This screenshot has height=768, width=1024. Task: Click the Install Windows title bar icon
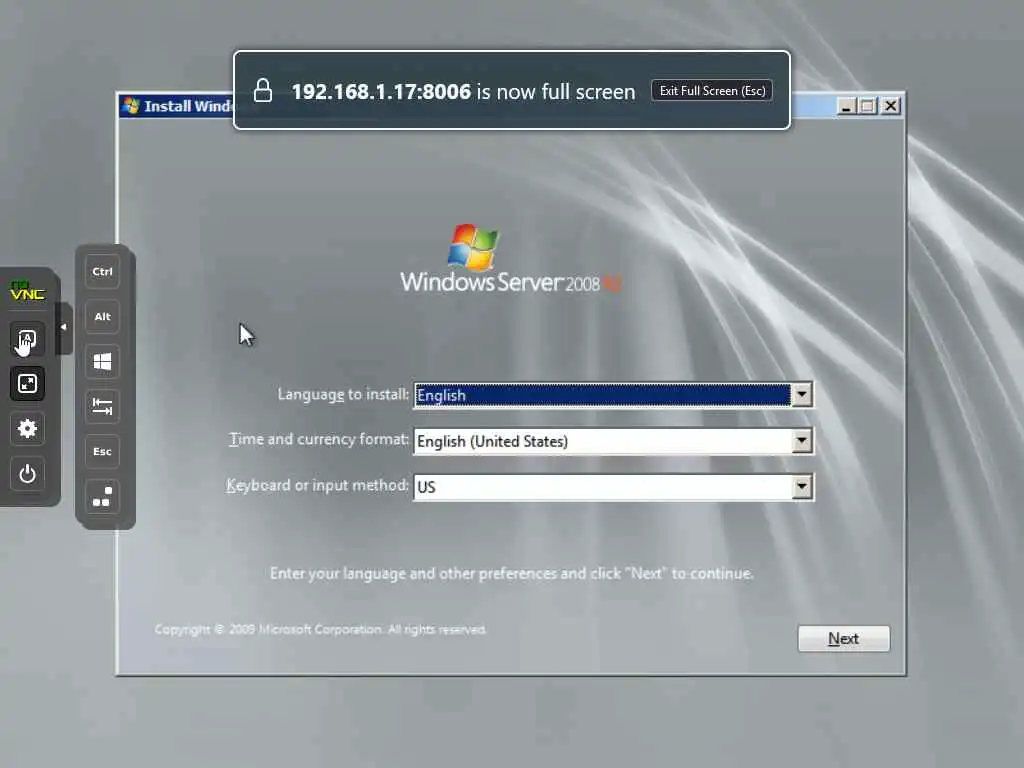click(x=131, y=106)
